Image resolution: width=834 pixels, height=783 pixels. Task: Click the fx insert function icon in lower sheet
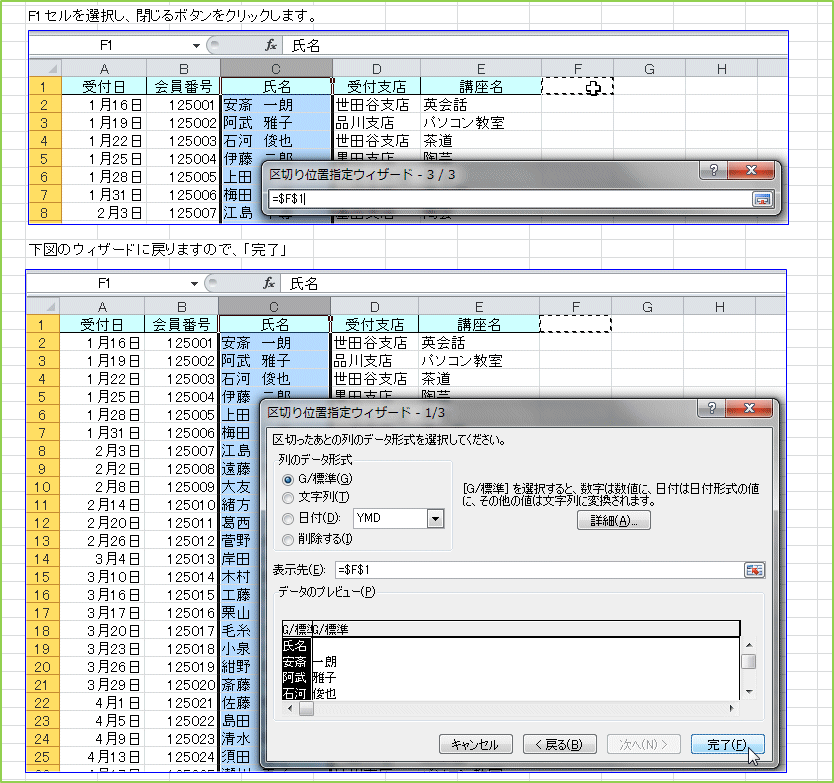(269, 283)
